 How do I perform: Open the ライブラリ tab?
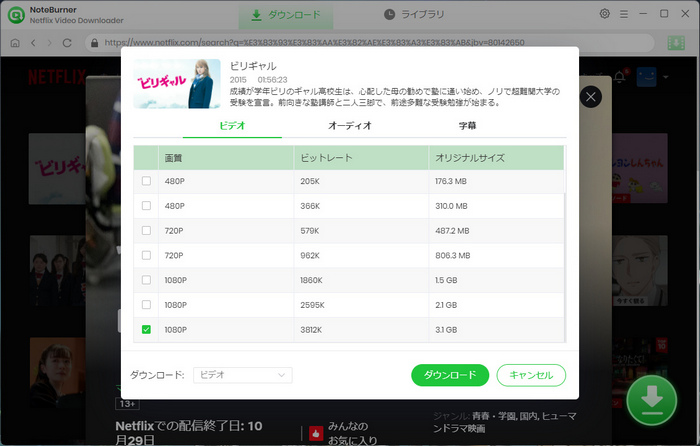(414, 15)
